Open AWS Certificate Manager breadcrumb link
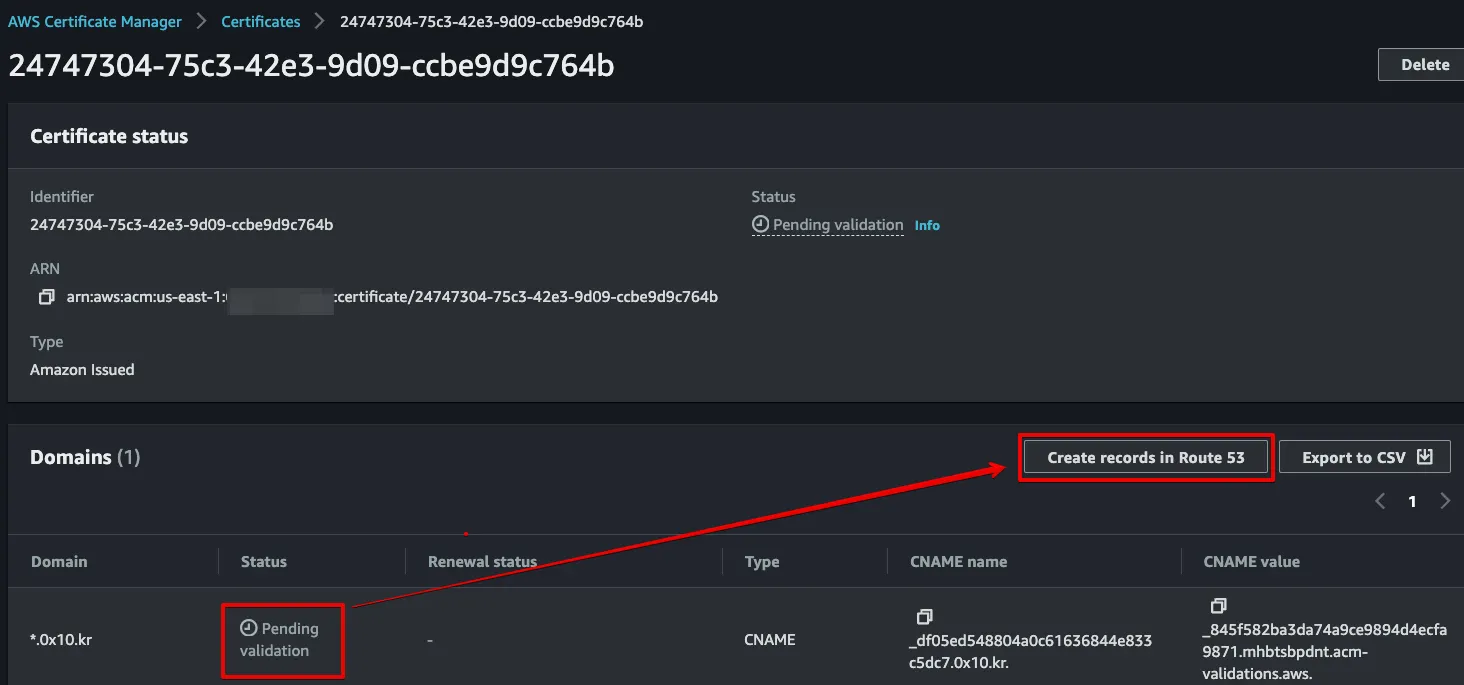Image resolution: width=1464 pixels, height=685 pixels. 95,21
